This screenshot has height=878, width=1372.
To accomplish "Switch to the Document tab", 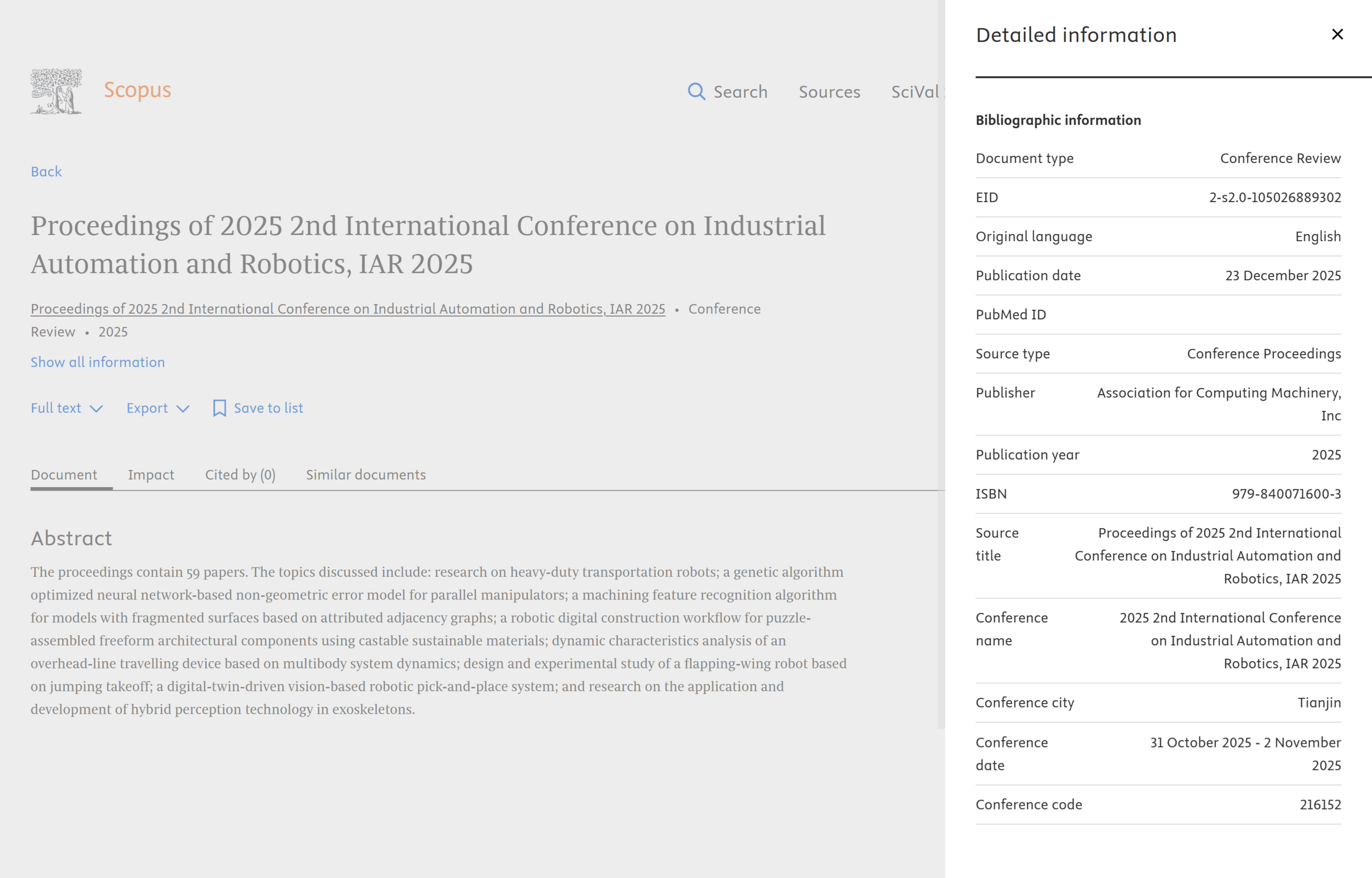I will point(64,475).
